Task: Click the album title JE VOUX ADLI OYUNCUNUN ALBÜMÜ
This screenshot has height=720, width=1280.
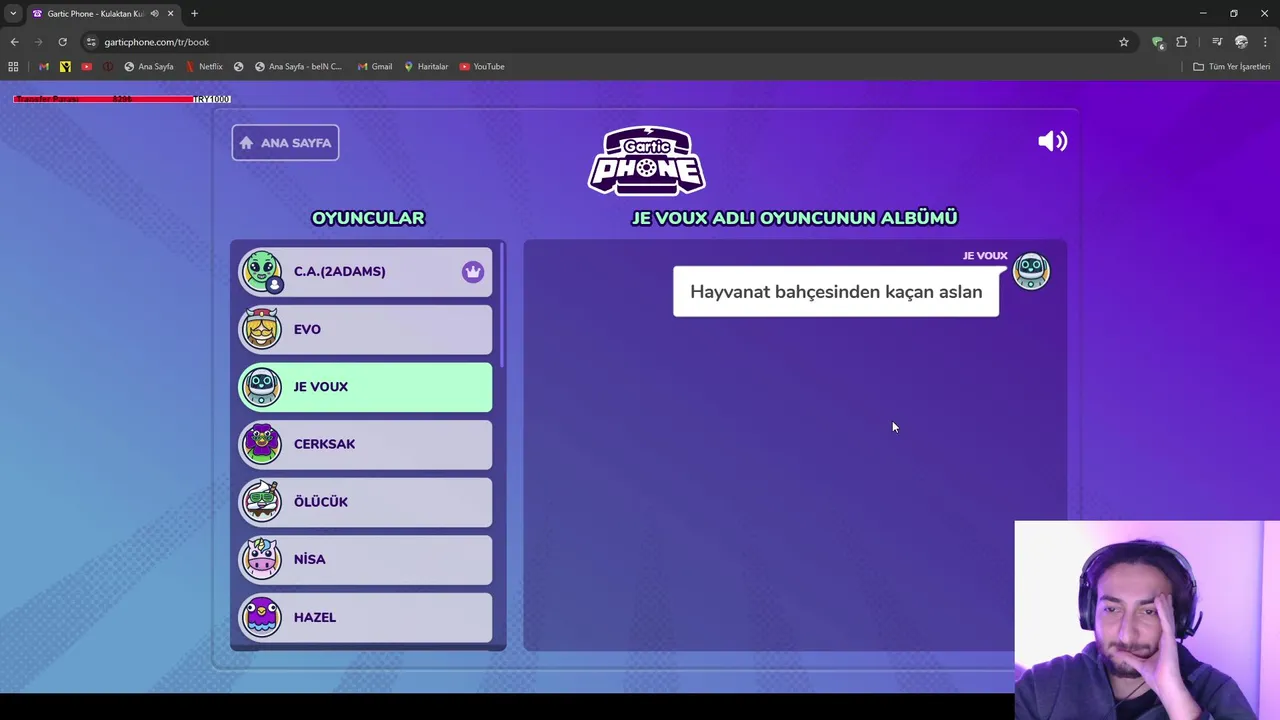Action: coord(795,218)
